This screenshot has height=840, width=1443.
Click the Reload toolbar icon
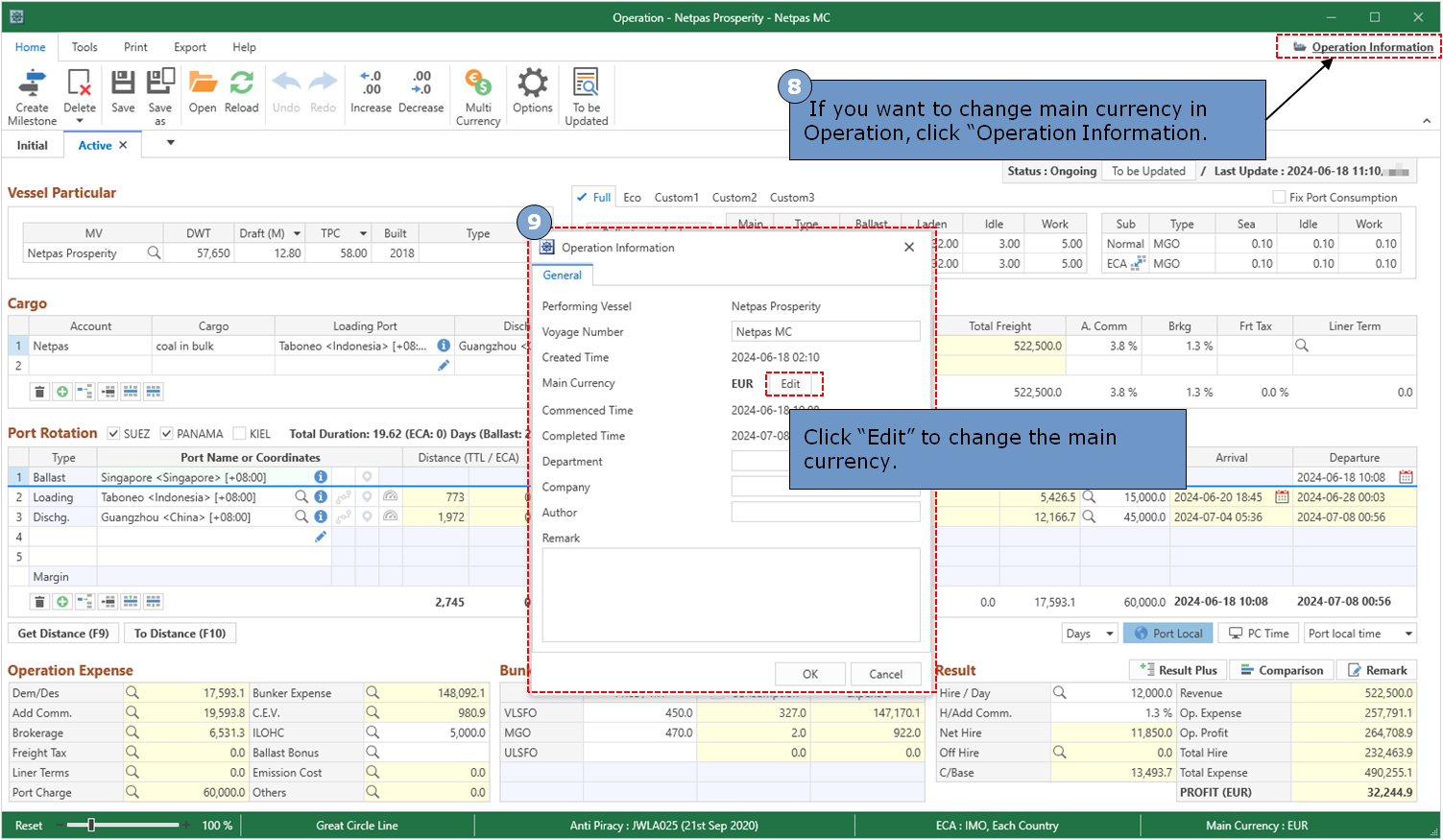pos(242,83)
